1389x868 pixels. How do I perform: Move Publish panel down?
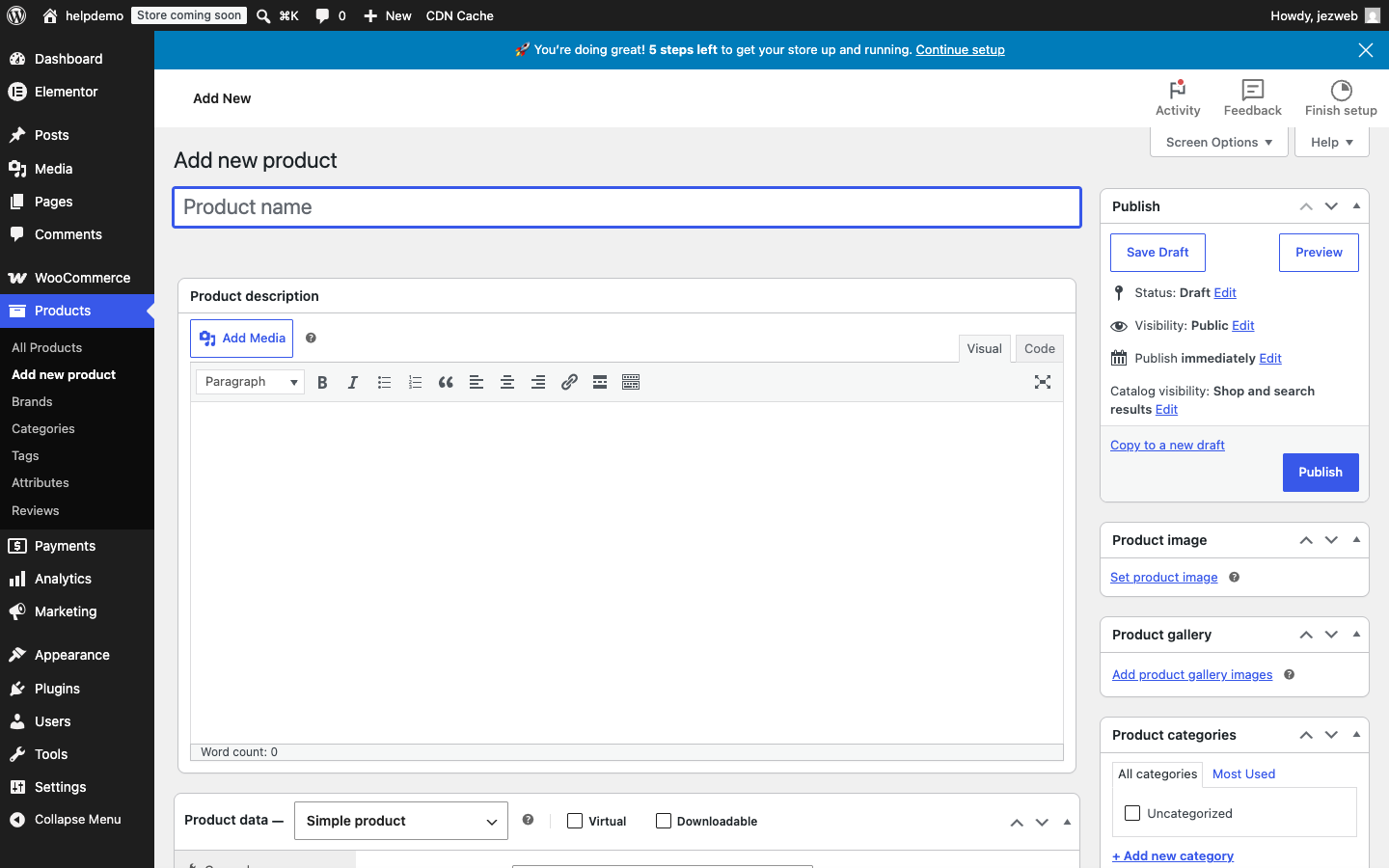1331,206
